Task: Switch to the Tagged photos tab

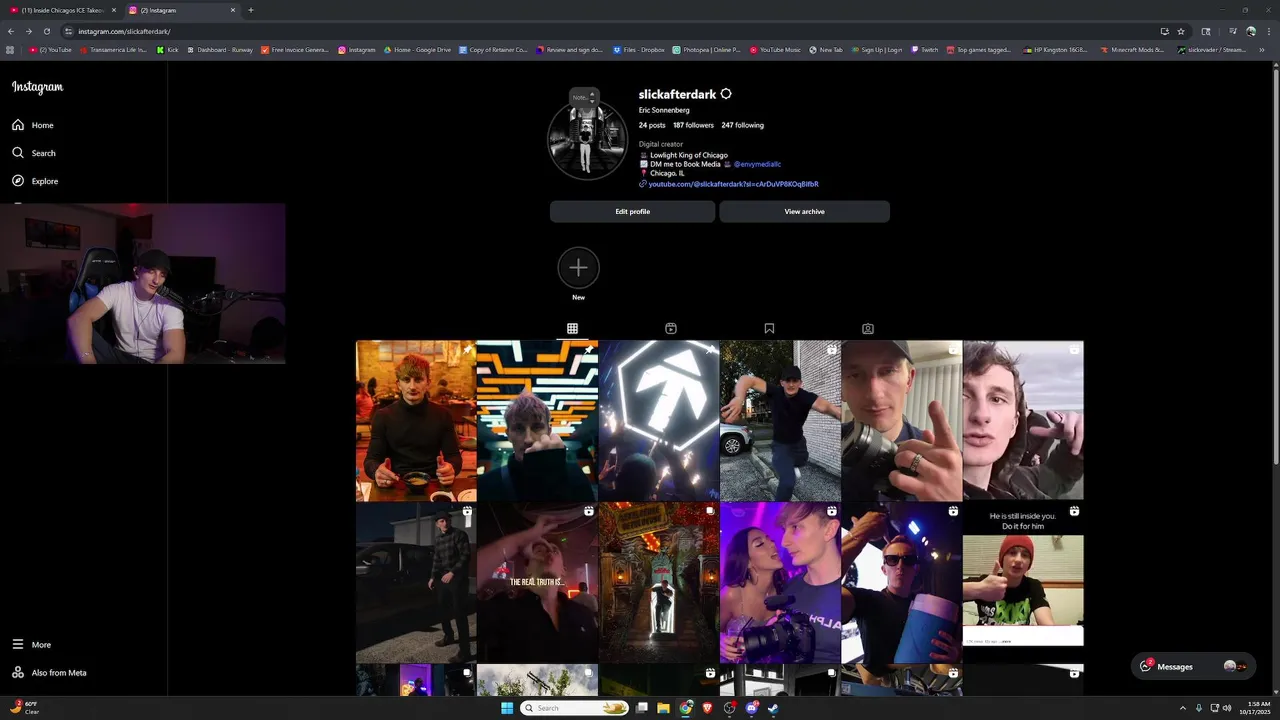Action: pyautogui.click(x=868, y=328)
